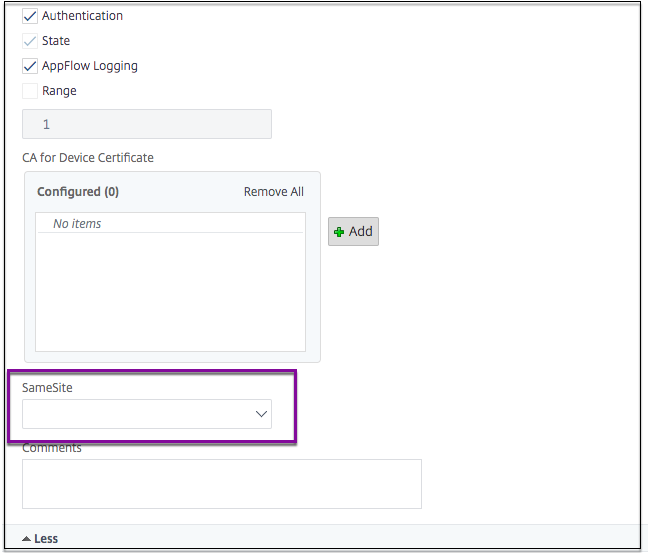This screenshot has height=553, width=648.
Task: Click Remove All in the Configured box
Action: pos(274,192)
